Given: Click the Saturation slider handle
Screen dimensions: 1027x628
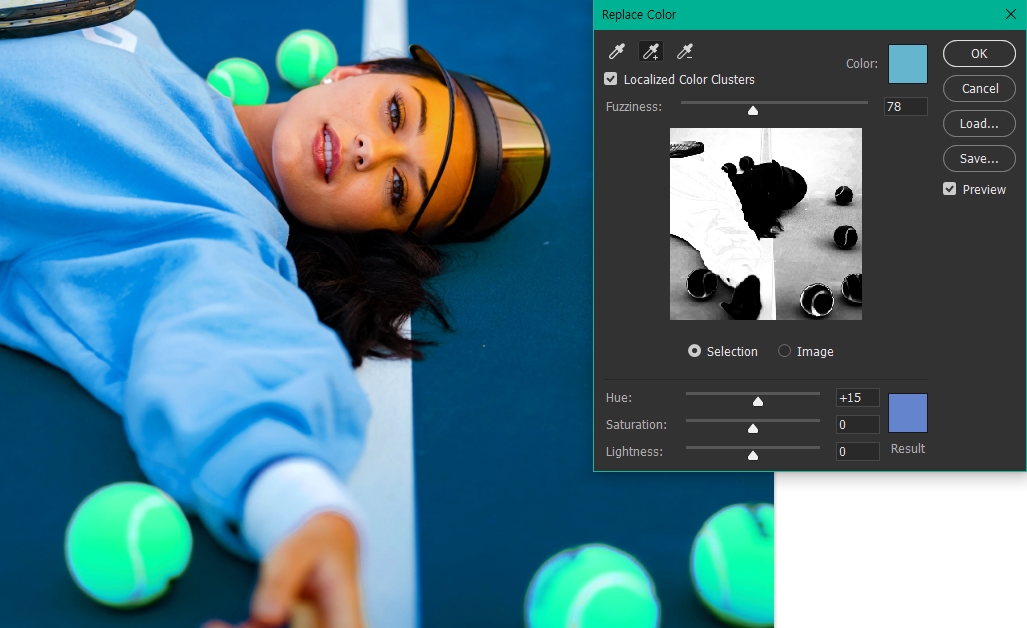Looking at the screenshot, I should pos(753,428).
